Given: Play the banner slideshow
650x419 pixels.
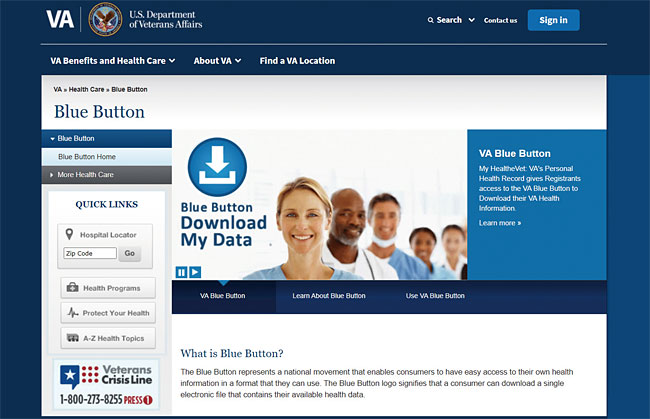Looking at the screenshot, I should pyautogui.click(x=195, y=272).
